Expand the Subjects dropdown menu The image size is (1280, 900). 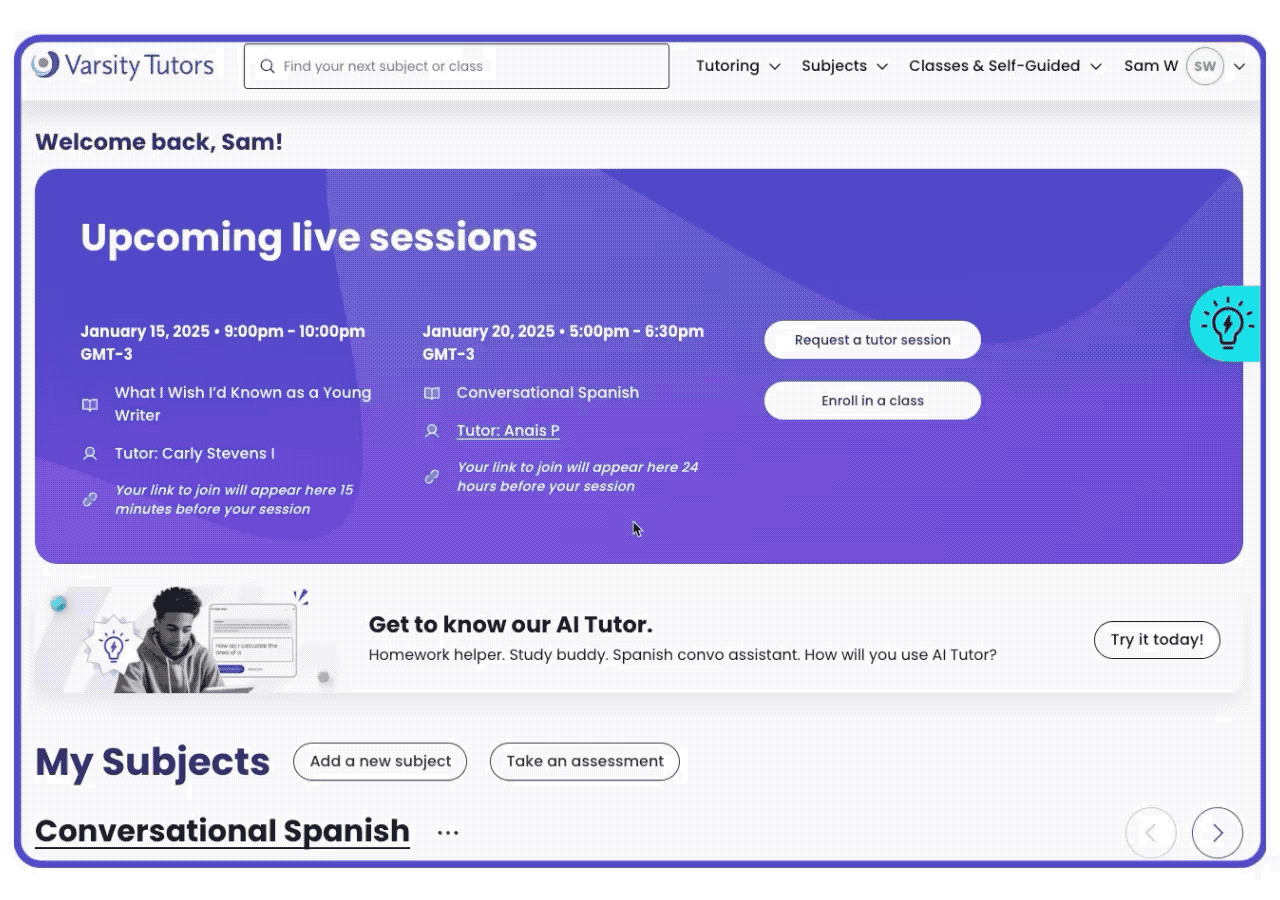(844, 66)
